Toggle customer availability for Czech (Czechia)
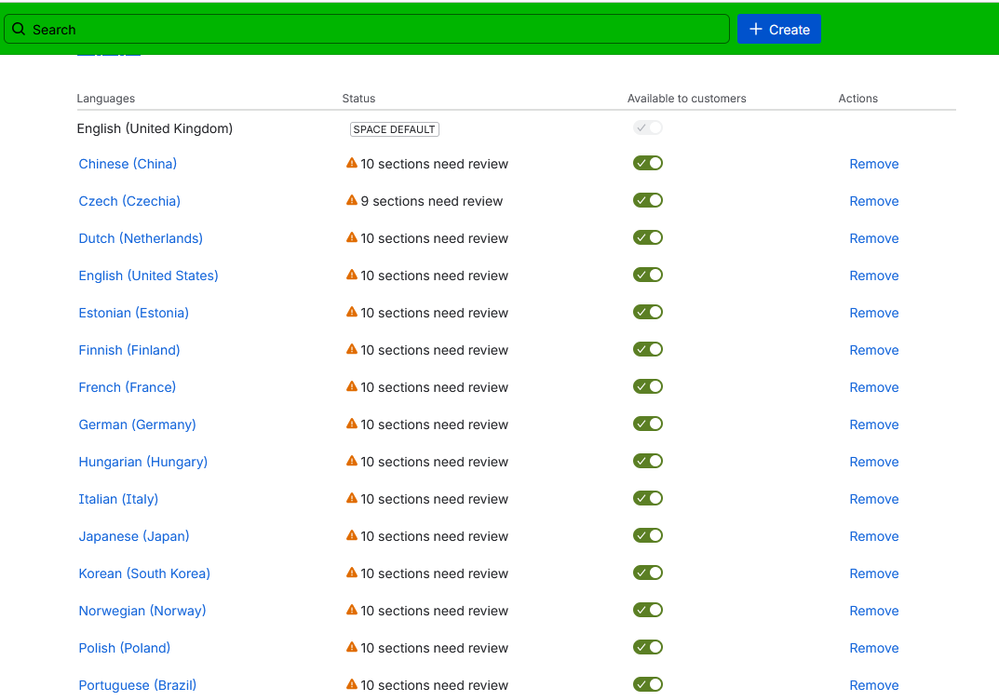 648,201
